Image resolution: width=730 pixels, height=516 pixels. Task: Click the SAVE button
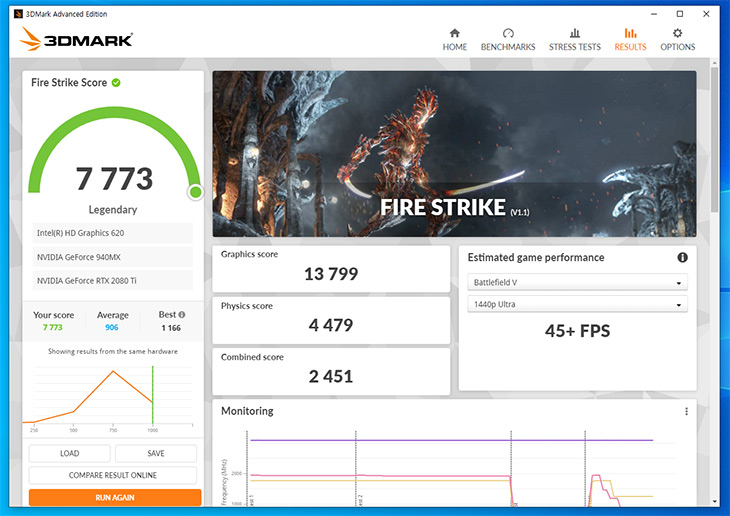point(156,453)
